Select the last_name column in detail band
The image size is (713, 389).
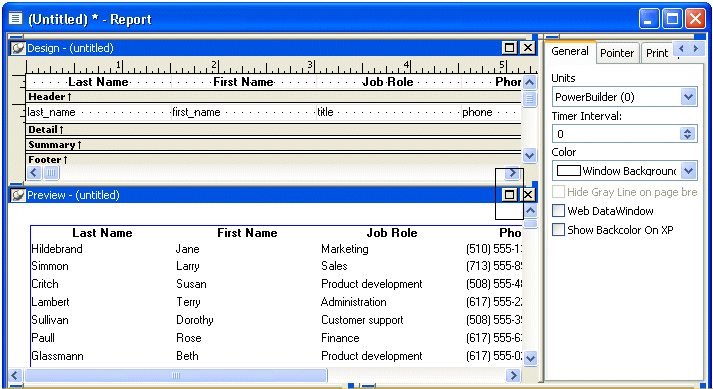(x=98, y=112)
